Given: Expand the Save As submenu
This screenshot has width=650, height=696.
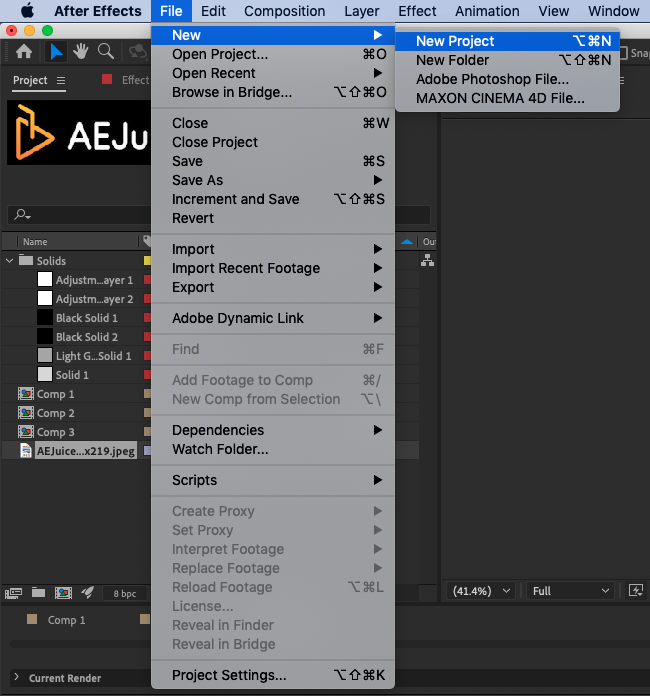Looking at the screenshot, I should pos(273,180).
